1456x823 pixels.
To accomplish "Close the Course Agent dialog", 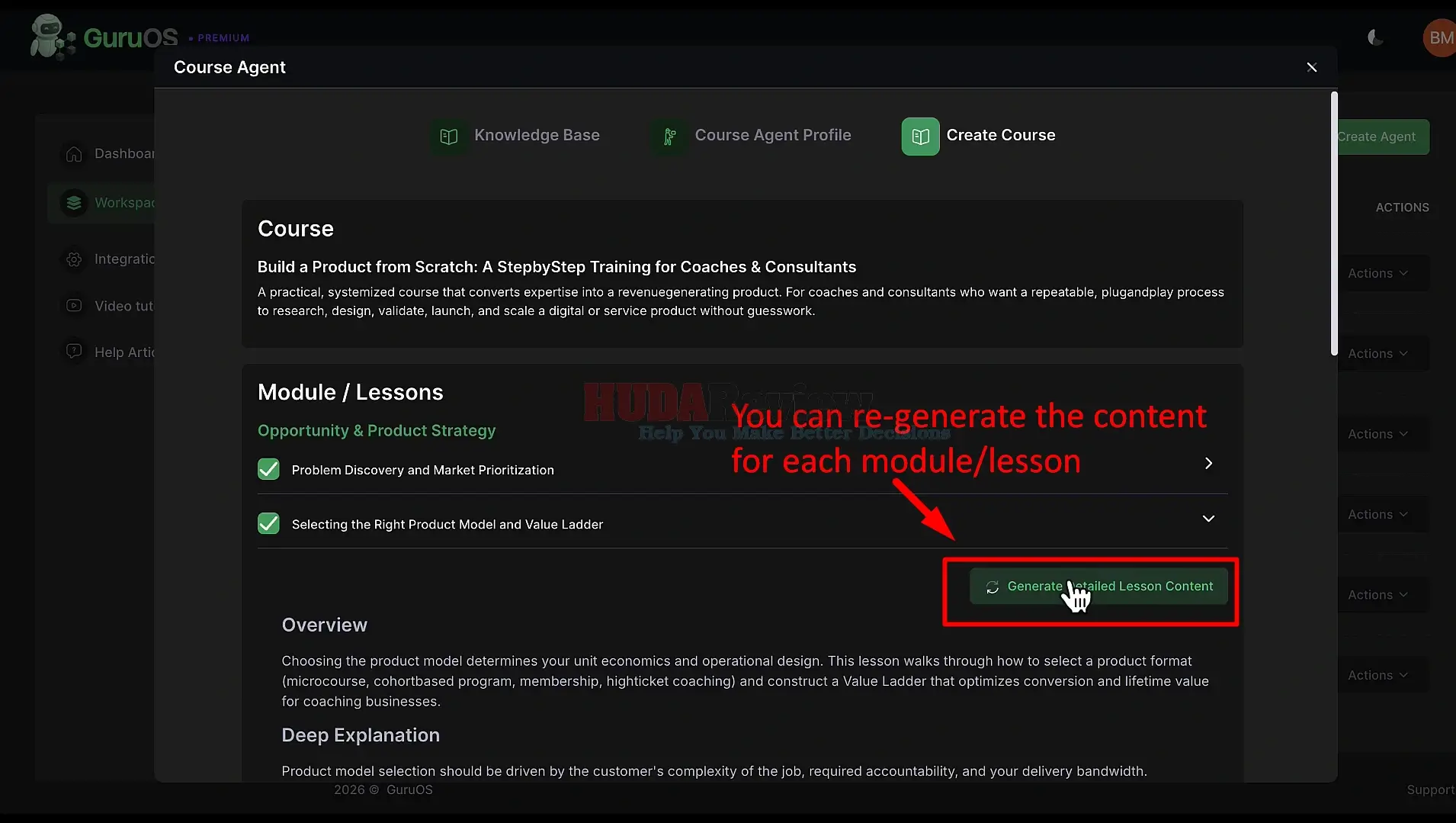I will pos(1311,67).
